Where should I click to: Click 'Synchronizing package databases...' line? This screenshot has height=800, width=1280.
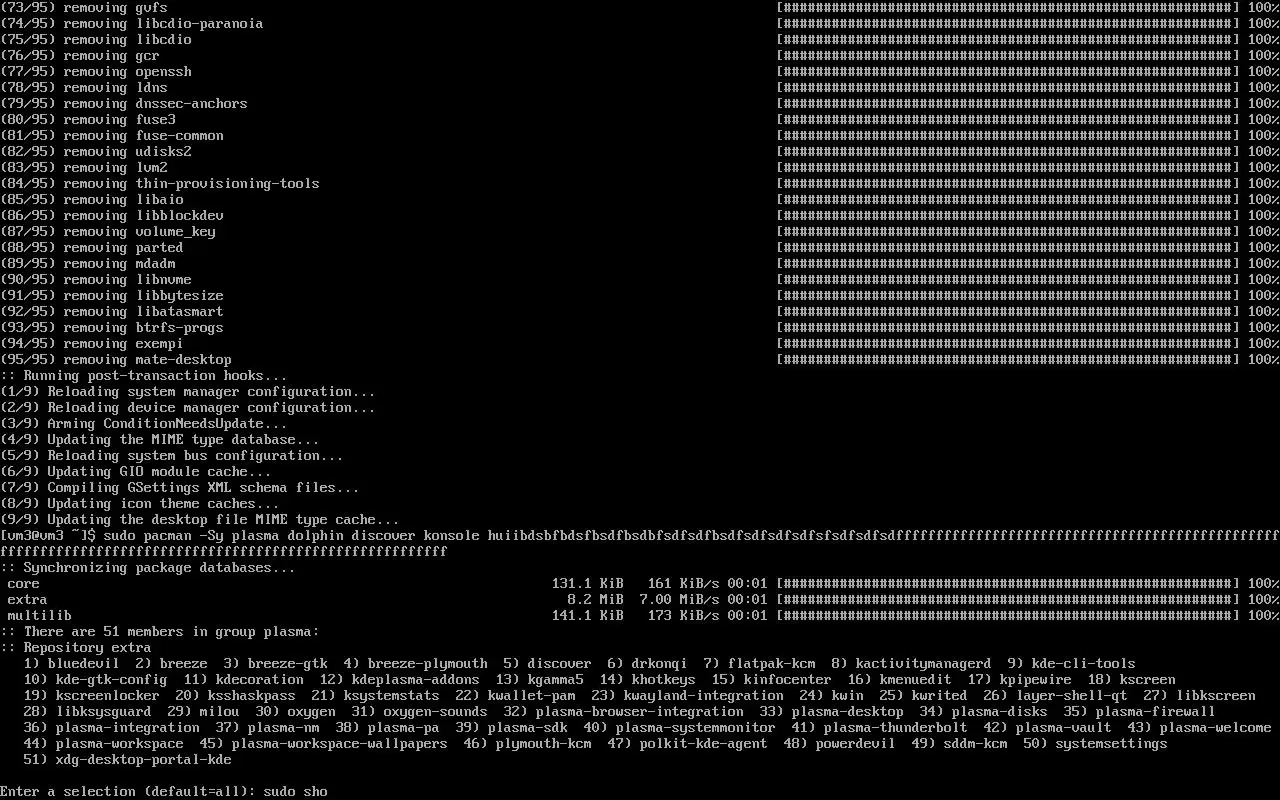click(x=148, y=567)
